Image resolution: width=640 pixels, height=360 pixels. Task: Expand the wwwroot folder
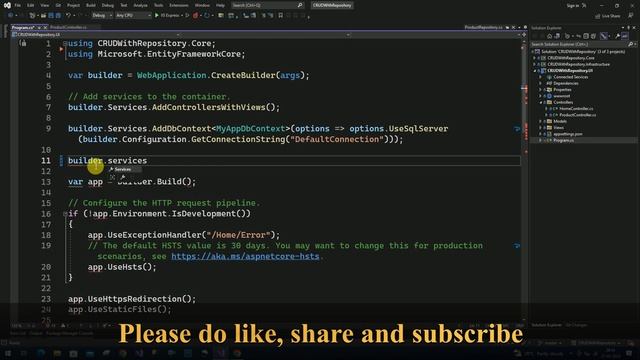(x=540, y=96)
